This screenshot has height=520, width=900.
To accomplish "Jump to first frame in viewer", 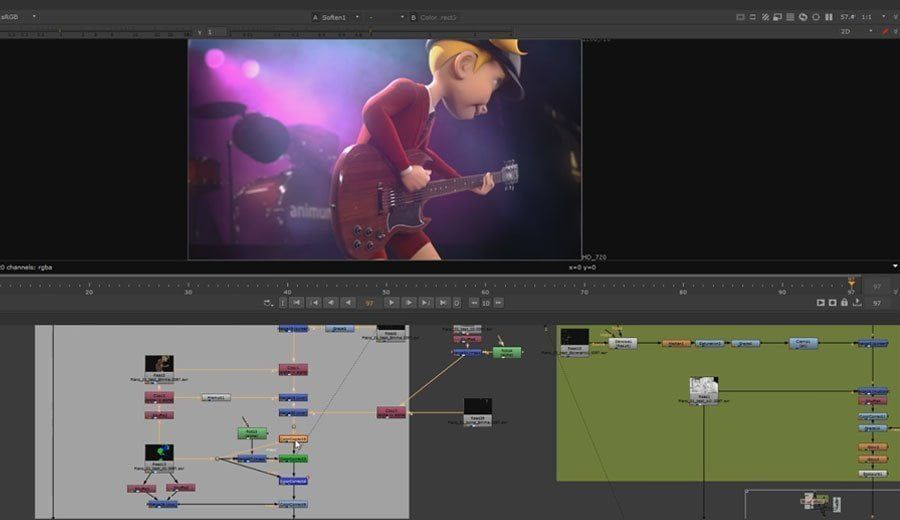I will [296, 302].
